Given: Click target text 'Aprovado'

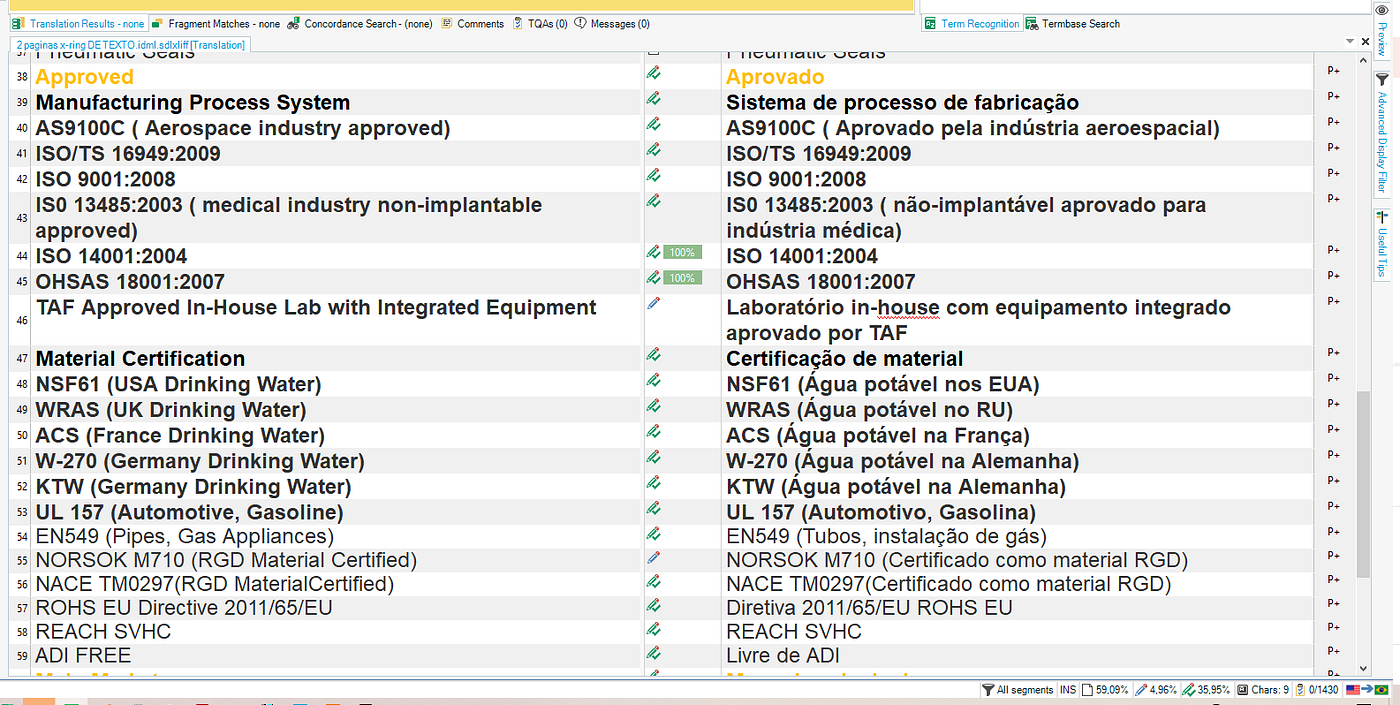Looking at the screenshot, I should coord(775,77).
